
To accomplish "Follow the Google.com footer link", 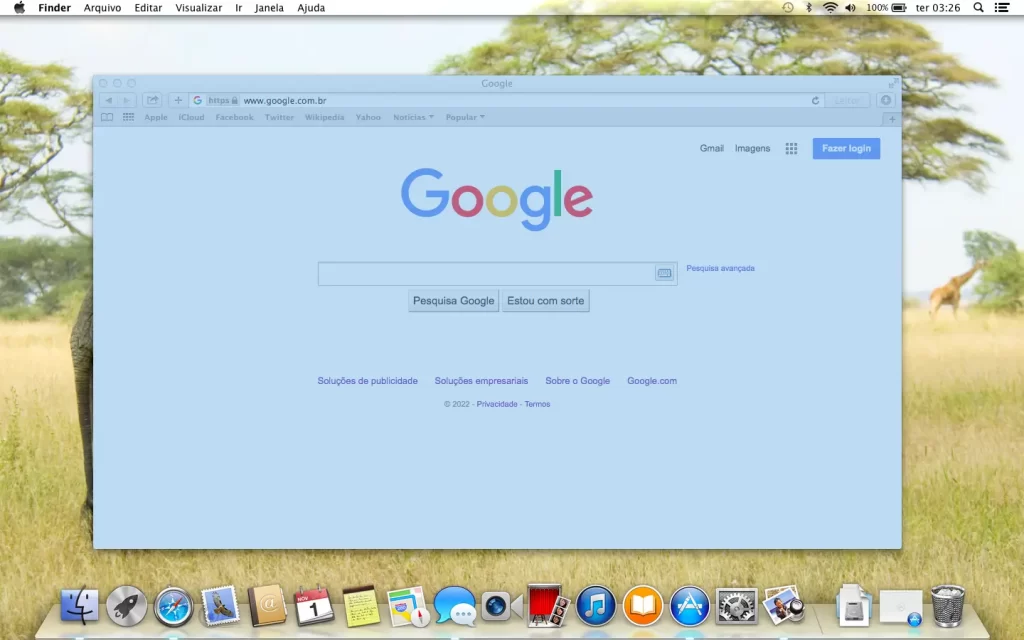I will click(652, 381).
